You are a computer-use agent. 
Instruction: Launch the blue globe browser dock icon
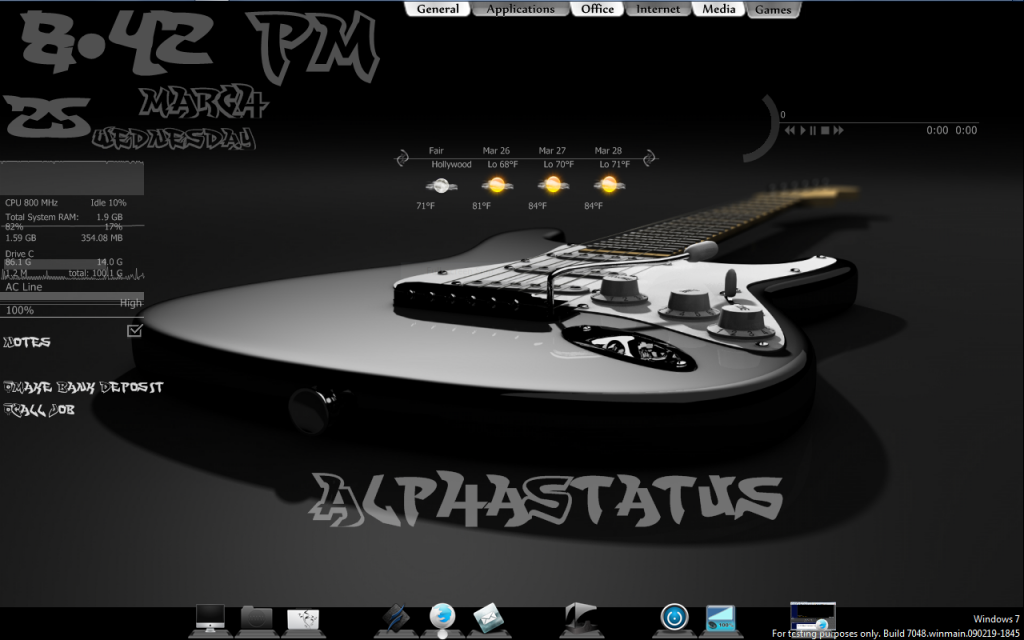pyautogui.click(x=442, y=617)
